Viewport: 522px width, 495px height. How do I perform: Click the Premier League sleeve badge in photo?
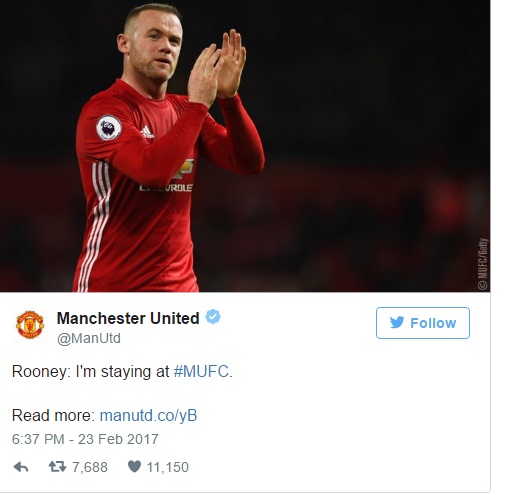(x=109, y=128)
